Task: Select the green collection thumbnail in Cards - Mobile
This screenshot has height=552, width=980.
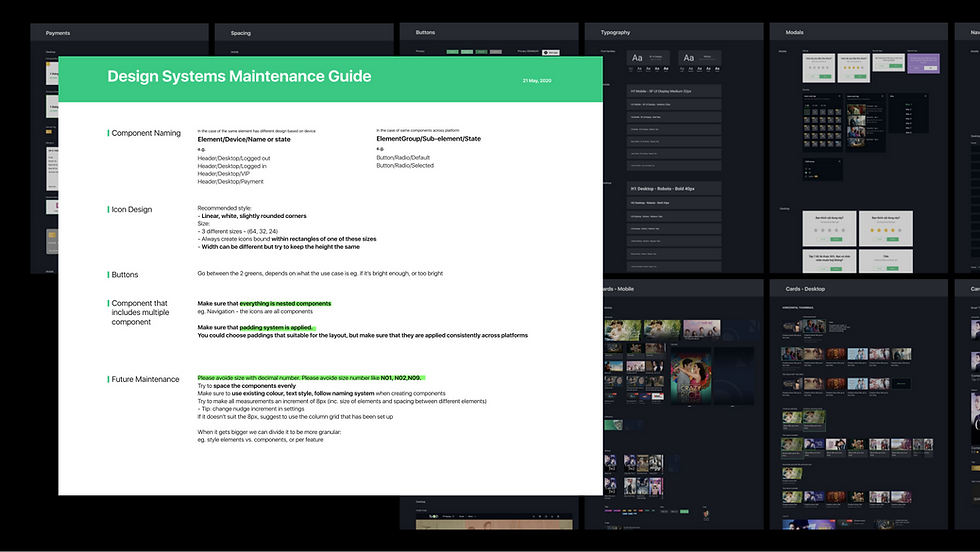Action: (614, 425)
